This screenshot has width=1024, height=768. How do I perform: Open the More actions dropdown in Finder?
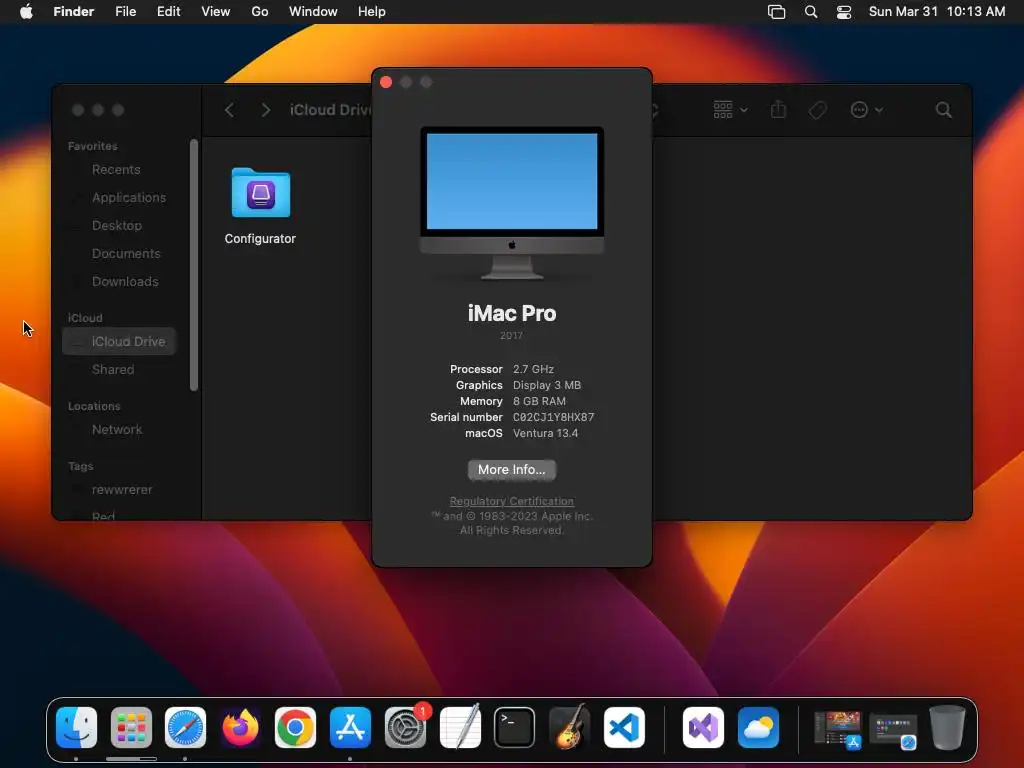(867, 110)
